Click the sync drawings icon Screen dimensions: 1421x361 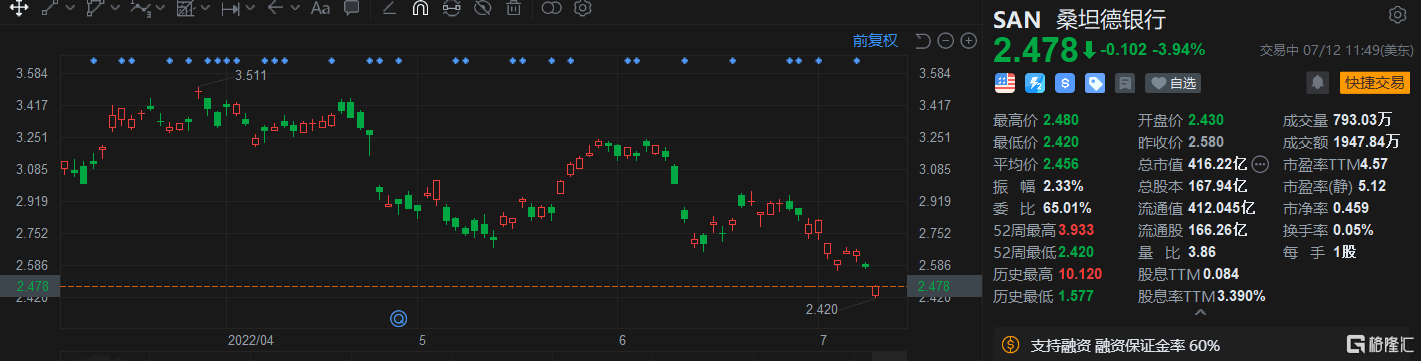point(451,9)
